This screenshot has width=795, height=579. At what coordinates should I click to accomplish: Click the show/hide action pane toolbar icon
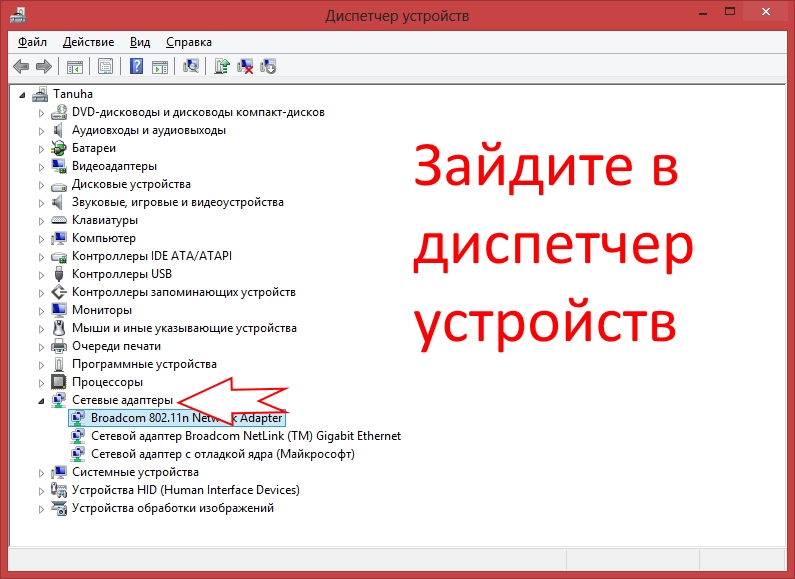(x=160, y=66)
